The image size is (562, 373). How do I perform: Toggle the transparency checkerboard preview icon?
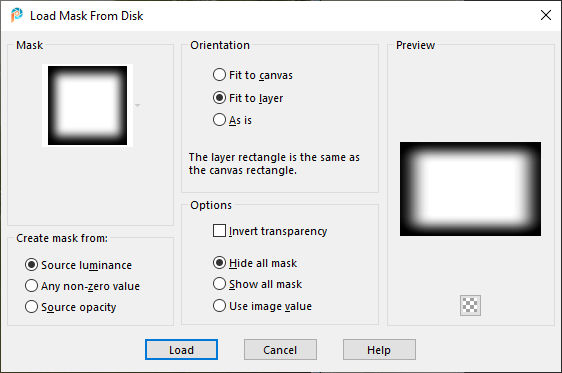click(470, 305)
